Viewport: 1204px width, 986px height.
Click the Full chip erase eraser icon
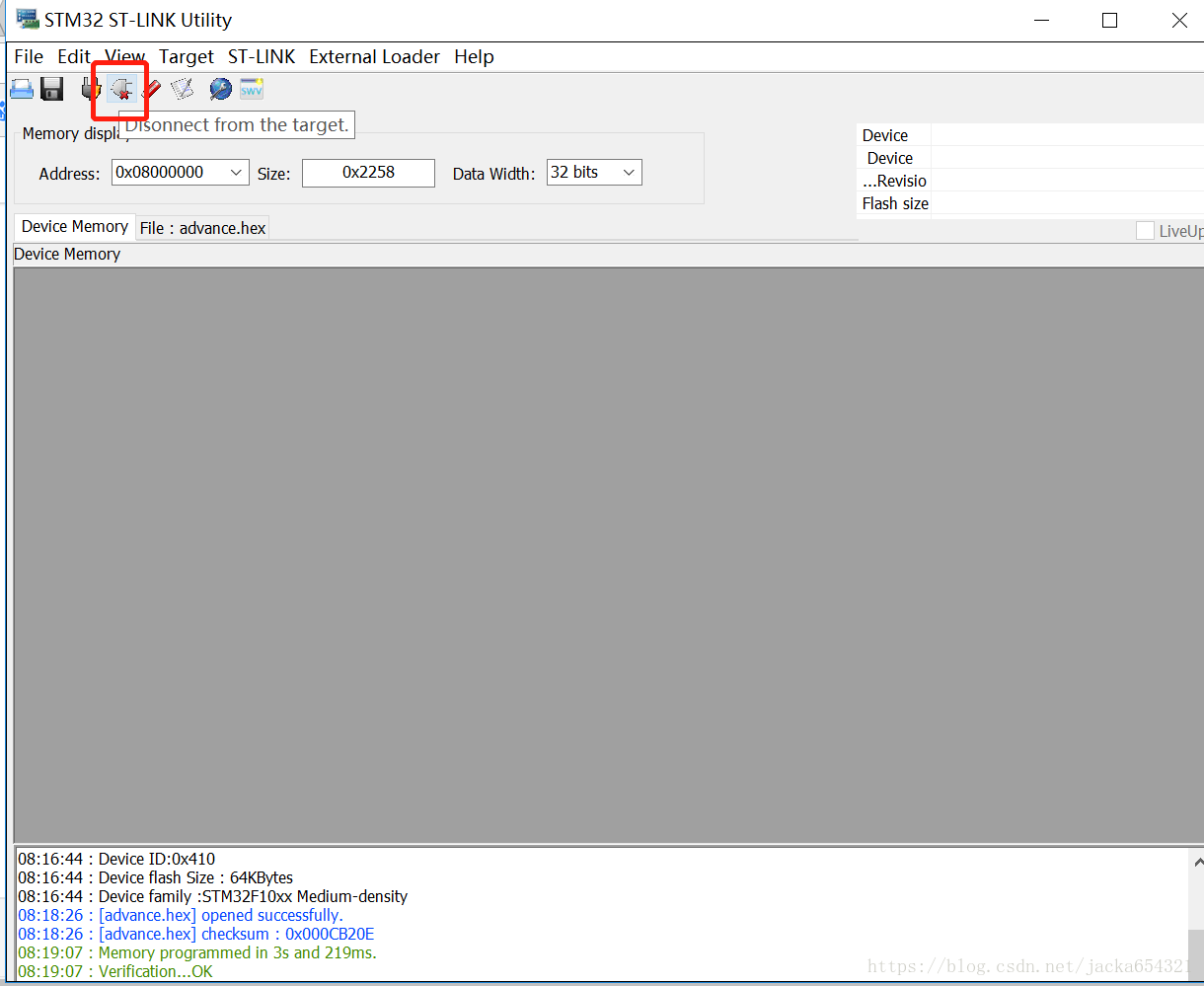[x=151, y=90]
